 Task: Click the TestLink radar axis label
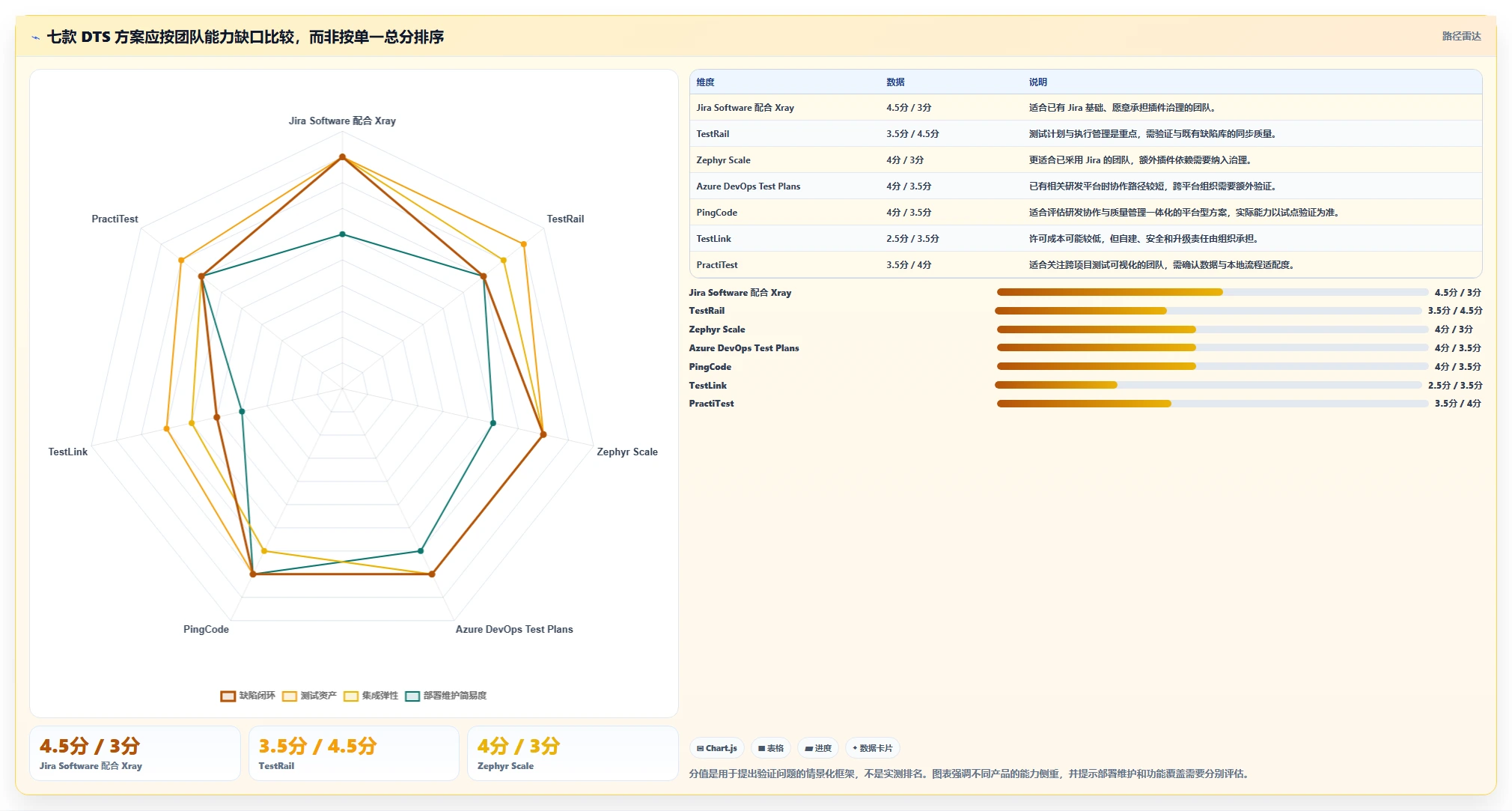[x=68, y=452]
